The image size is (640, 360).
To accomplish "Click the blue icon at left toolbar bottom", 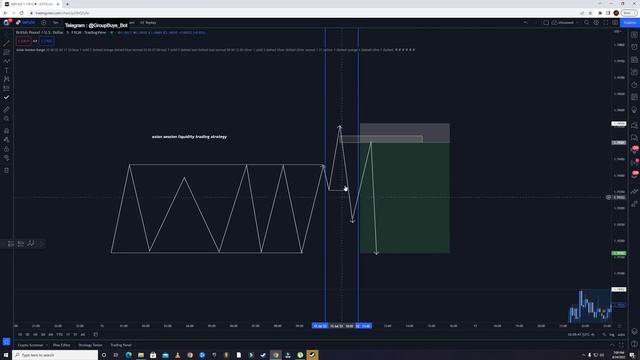I will (x=6, y=341).
